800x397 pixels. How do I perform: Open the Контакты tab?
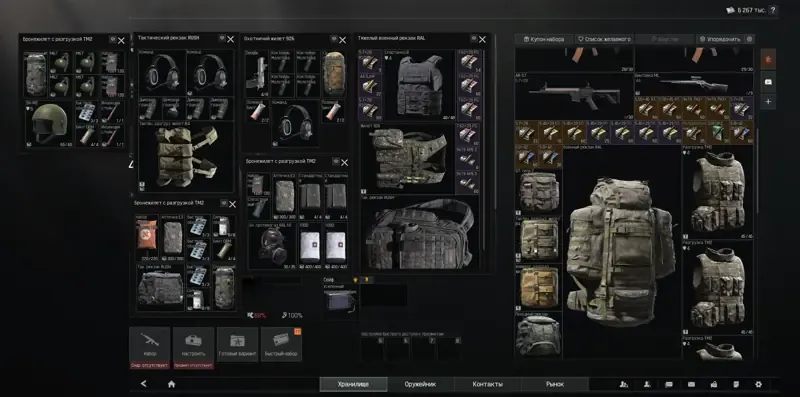tap(487, 384)
